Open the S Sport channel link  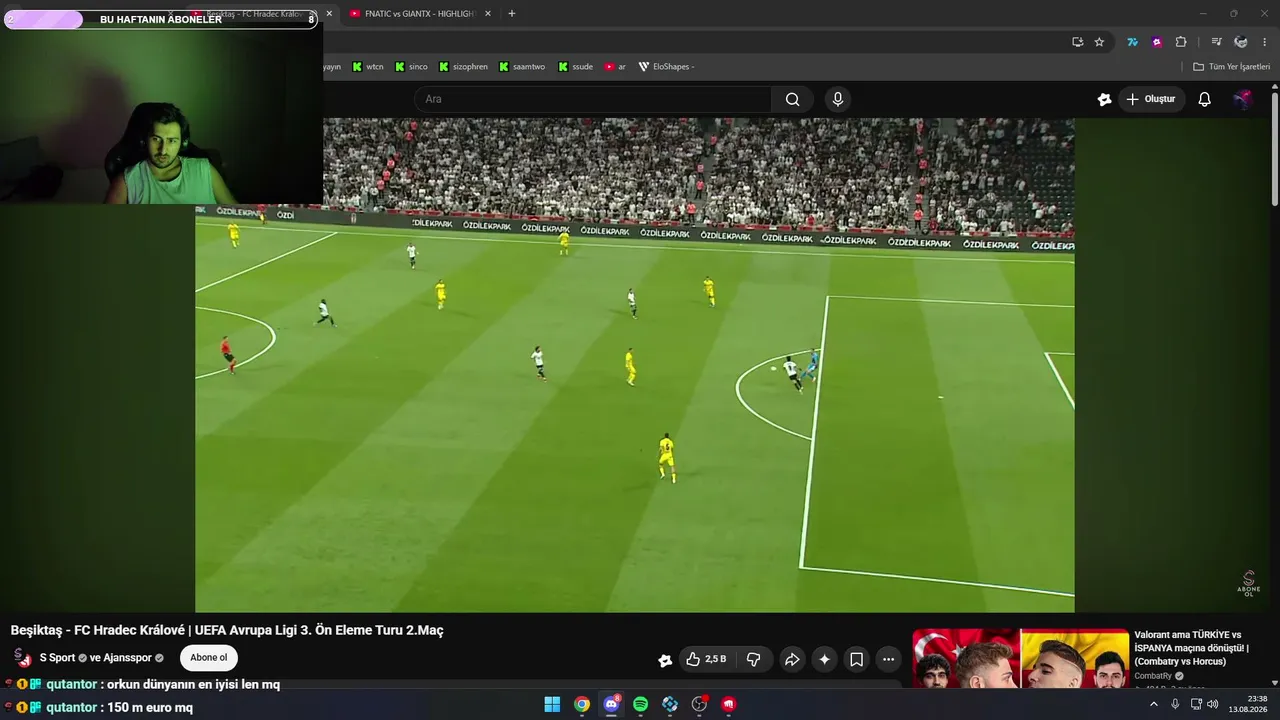point(57,658)
